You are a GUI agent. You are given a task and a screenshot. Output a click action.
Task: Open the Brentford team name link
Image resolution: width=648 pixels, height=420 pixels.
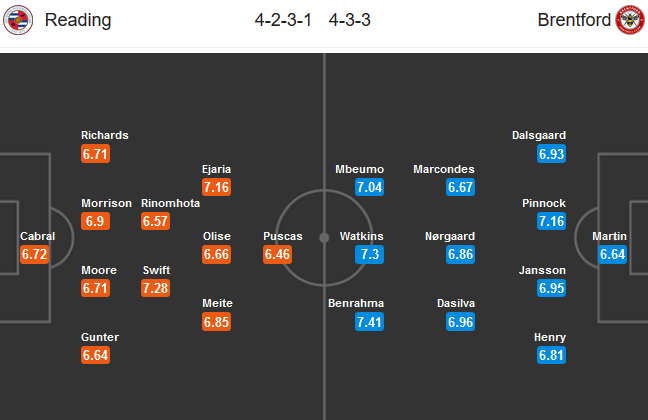click(573, 20)
